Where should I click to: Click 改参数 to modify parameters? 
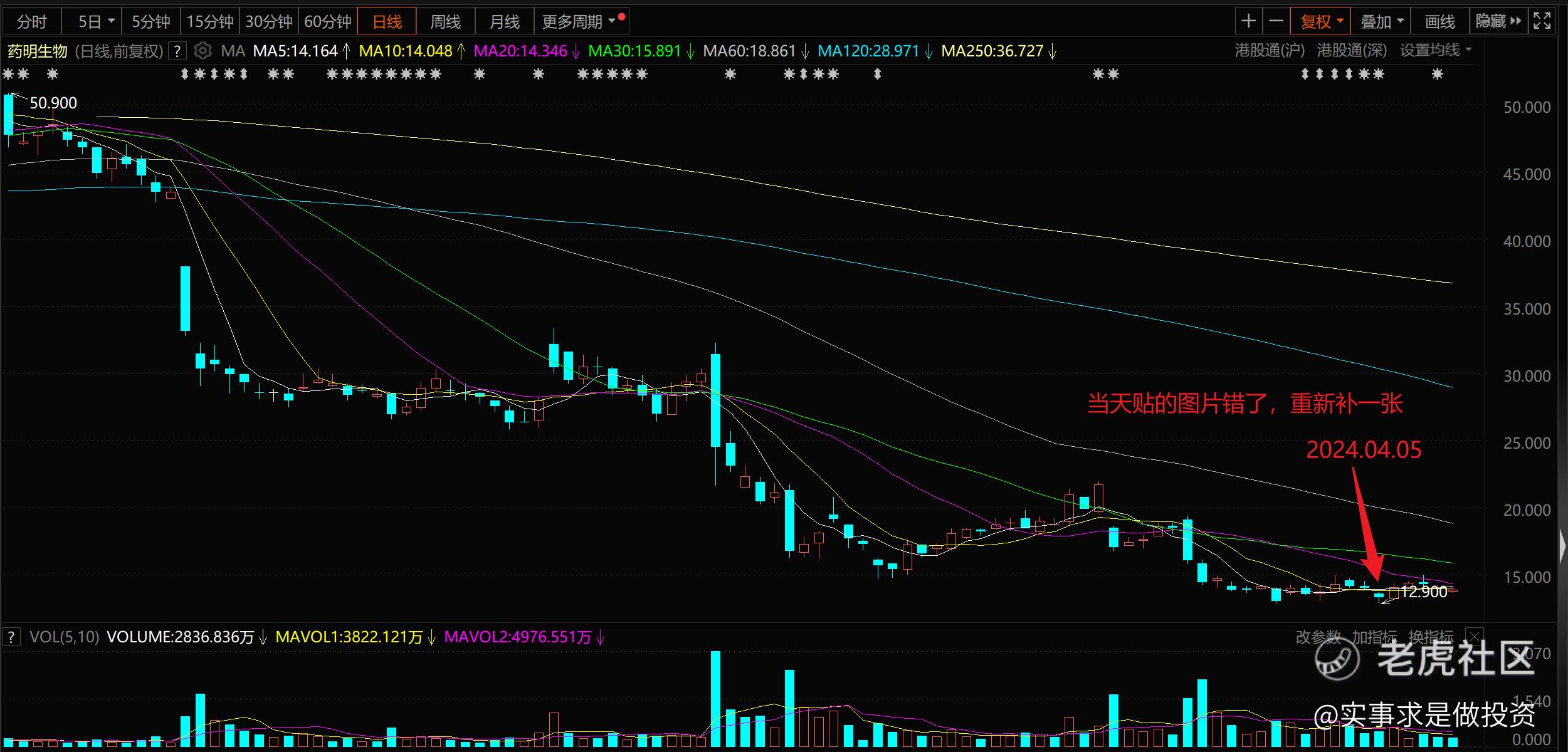point(1318,637)
